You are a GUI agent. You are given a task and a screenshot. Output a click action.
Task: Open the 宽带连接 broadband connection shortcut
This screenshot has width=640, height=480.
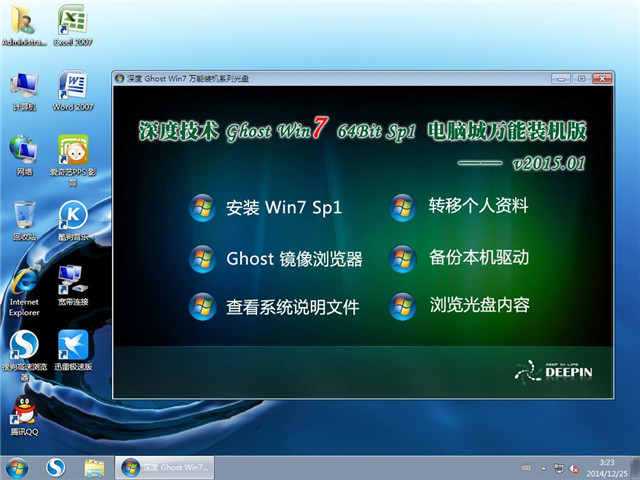coord(73,285)
